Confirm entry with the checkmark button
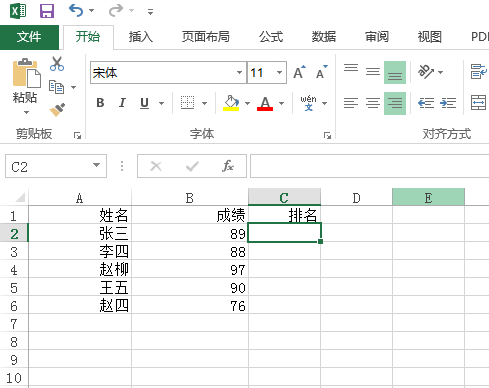 (x=192, y=166)
